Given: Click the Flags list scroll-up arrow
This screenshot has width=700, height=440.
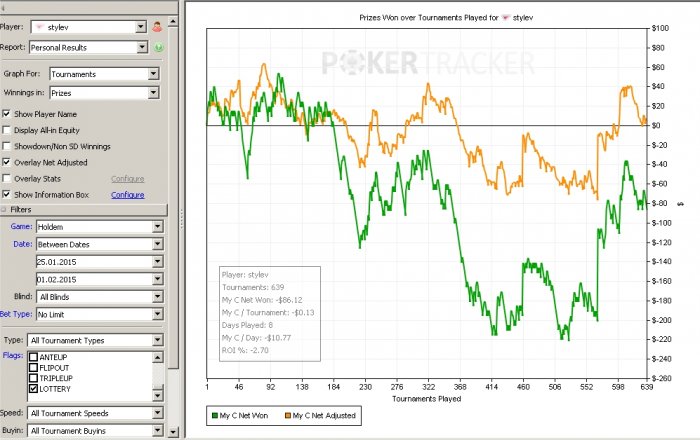Looking at the screenshot, I should click(x=158, y=357).
